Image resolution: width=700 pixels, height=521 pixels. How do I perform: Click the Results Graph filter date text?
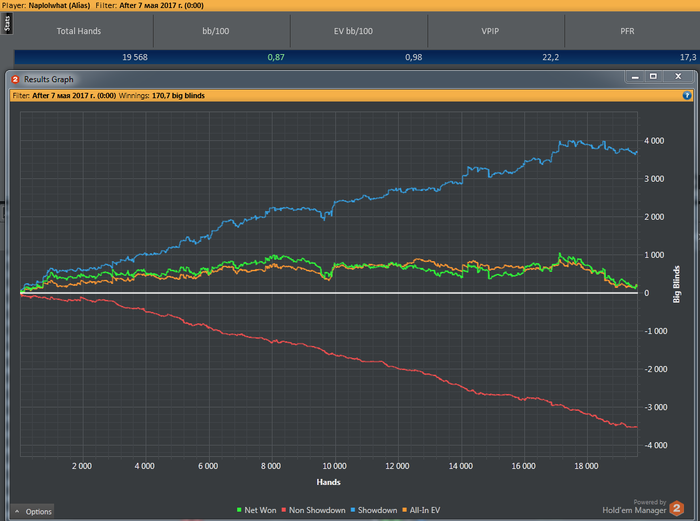pos(74,96)
